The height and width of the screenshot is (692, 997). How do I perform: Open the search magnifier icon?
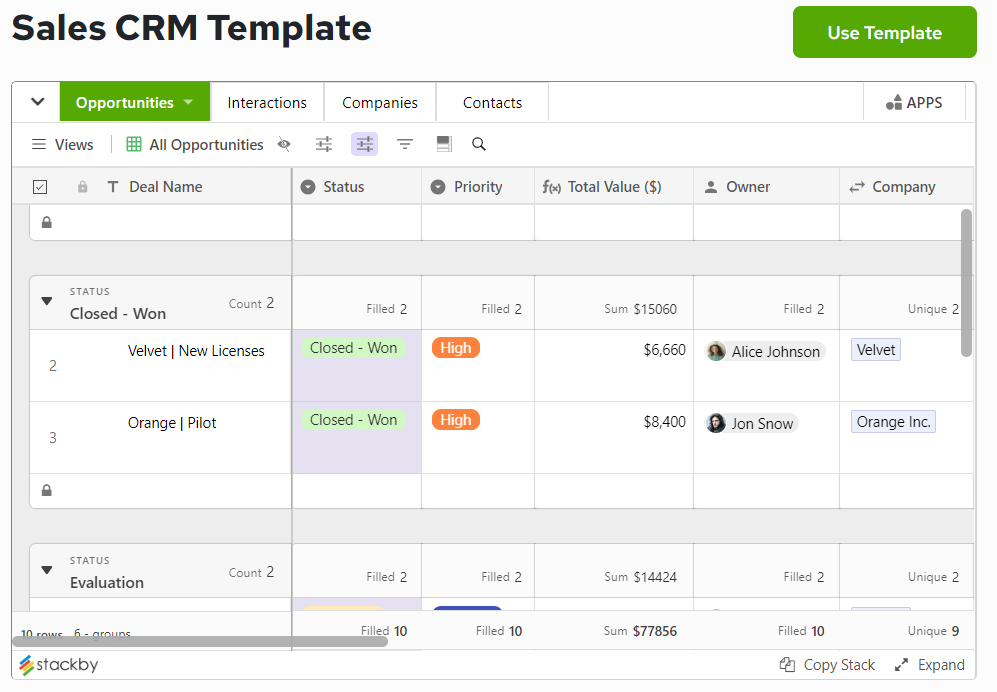(x=479, y=144)
